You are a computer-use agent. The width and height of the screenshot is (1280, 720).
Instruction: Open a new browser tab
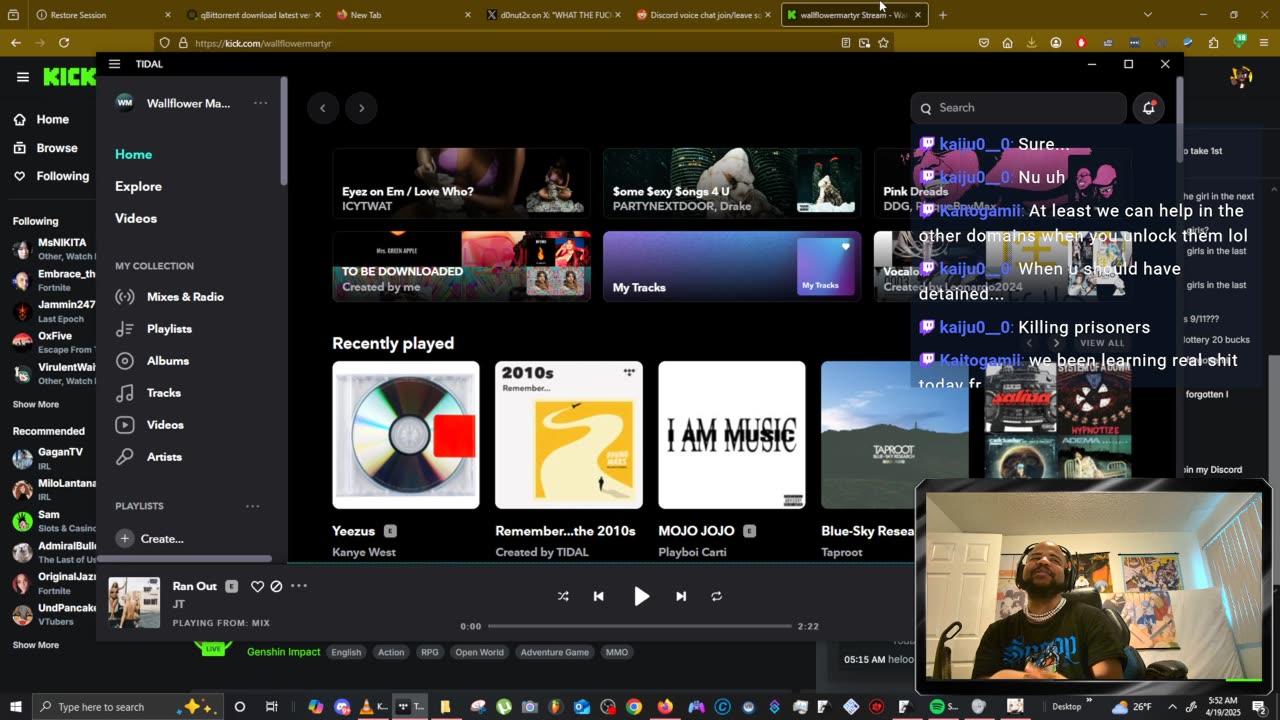pos(942,15)
